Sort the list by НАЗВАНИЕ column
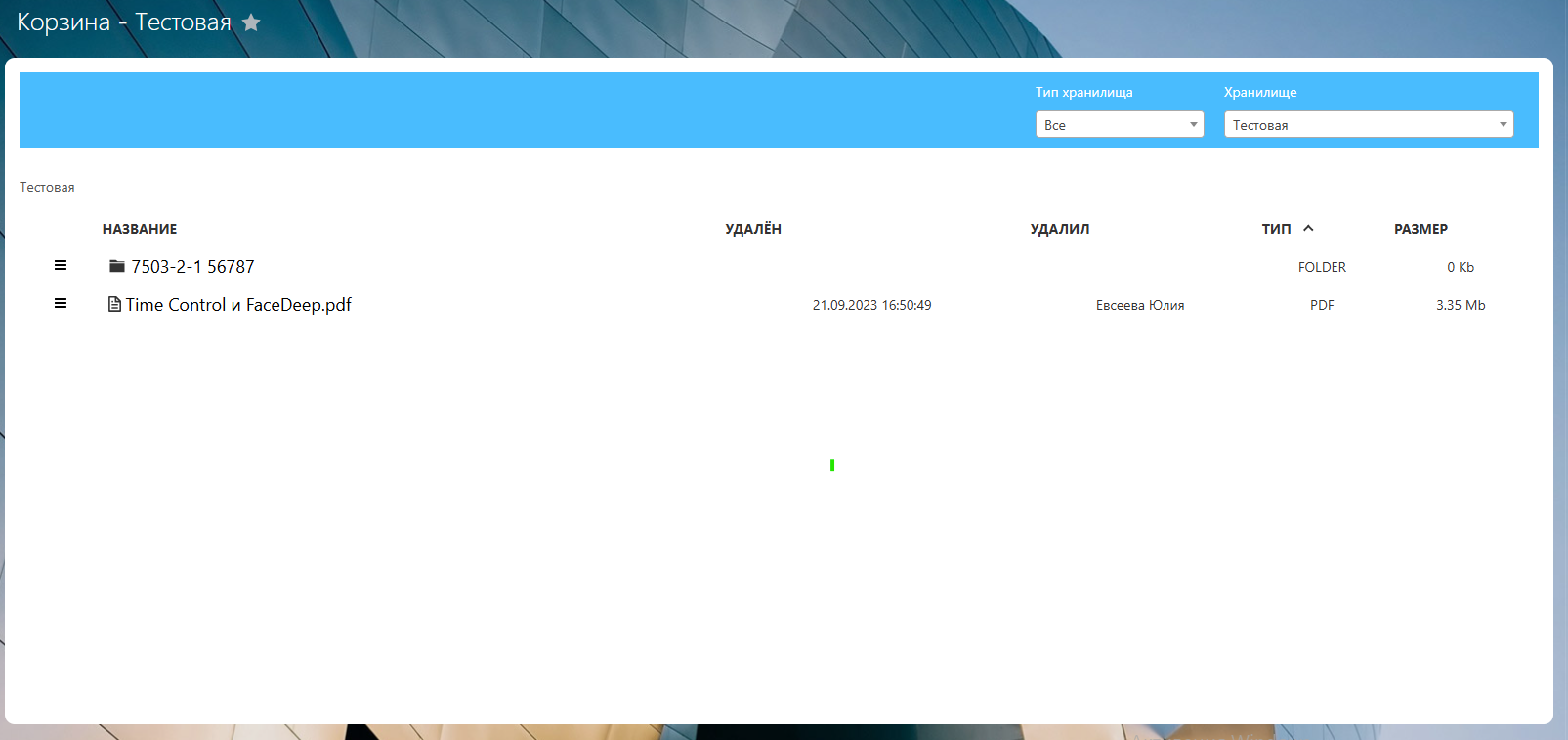1568x740 pixels. tap(140, 229)
